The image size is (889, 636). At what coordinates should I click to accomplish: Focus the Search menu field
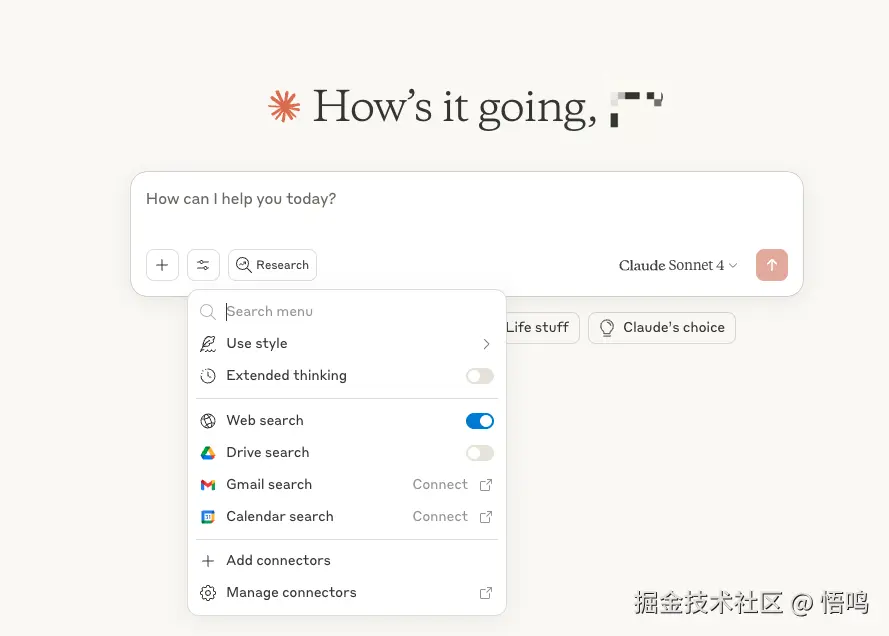coord(347,311)
